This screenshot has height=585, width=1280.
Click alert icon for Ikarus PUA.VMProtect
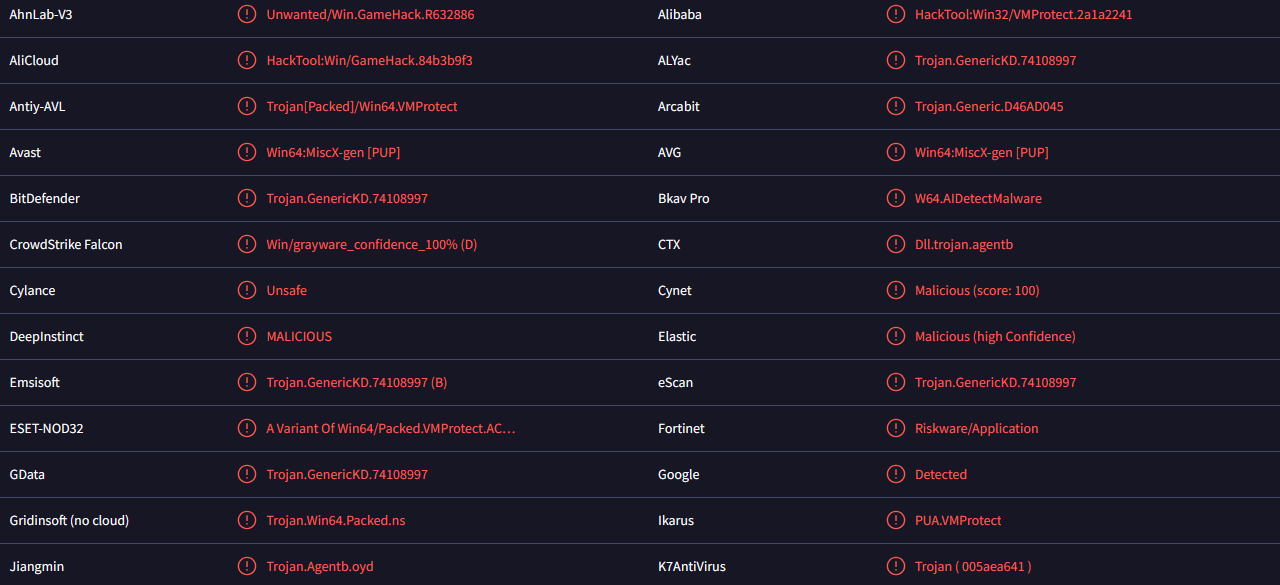tap(896, 520)
